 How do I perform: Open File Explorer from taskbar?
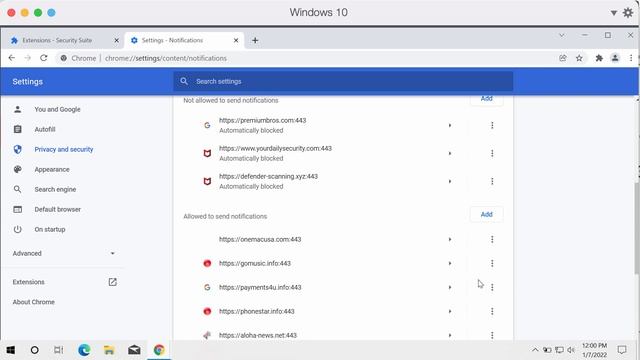point(109,350)
